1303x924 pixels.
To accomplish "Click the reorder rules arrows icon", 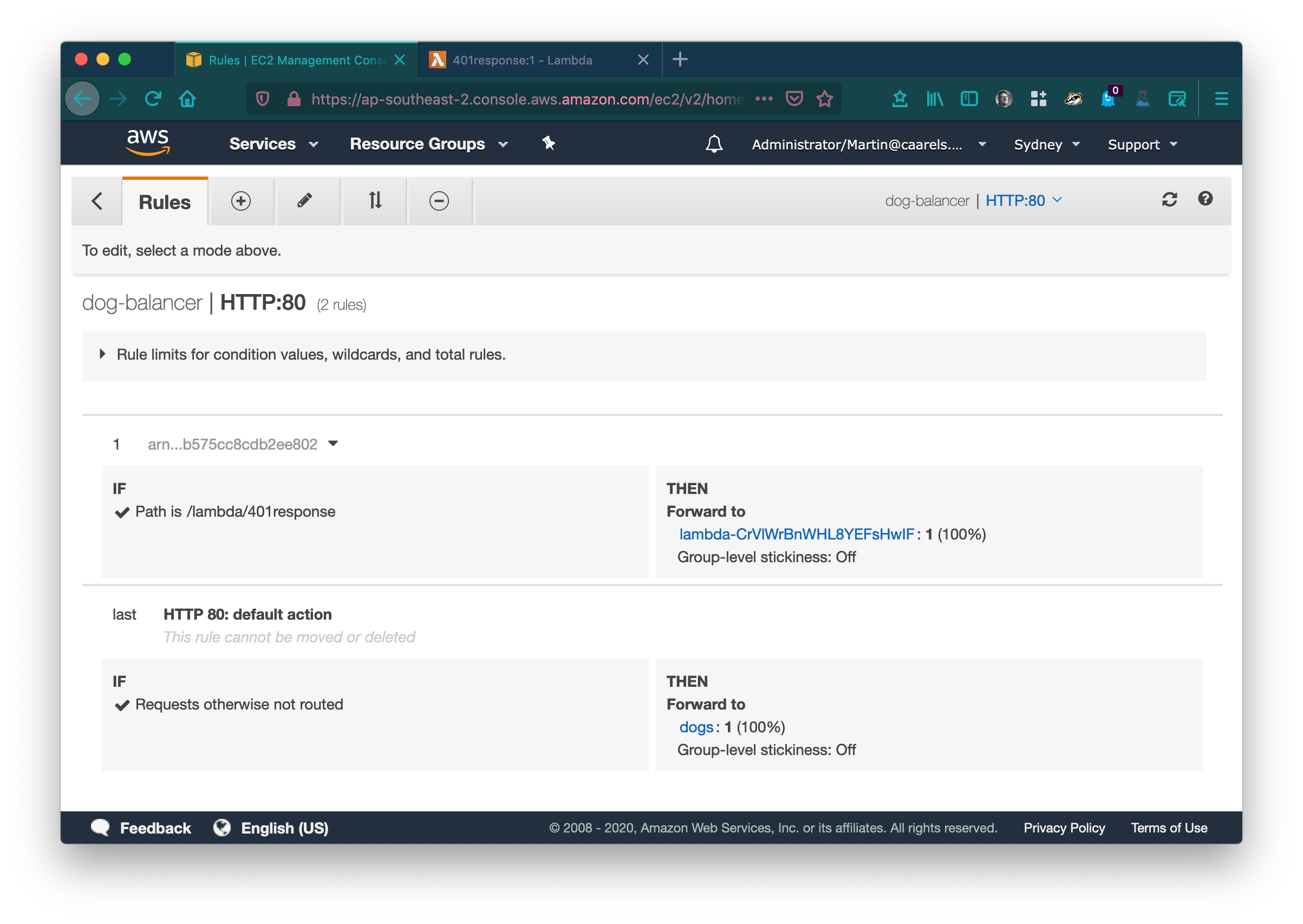I will (x=375, y=201).
